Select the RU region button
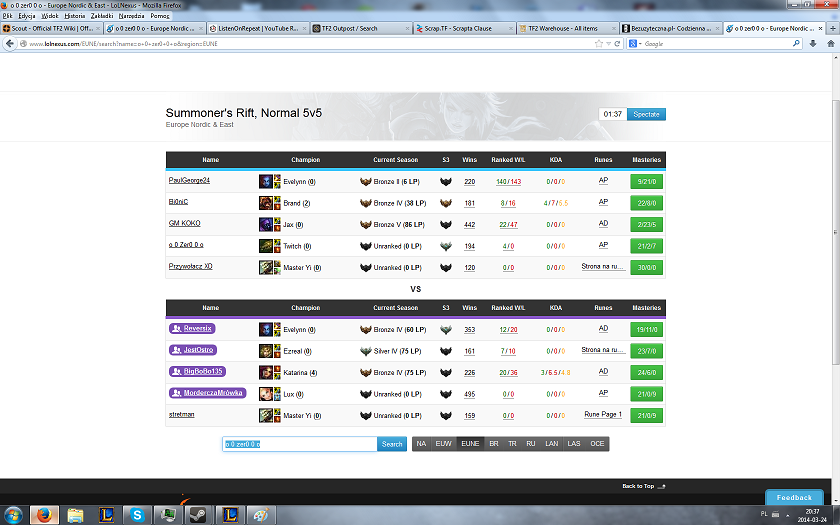 coord(531,444)
